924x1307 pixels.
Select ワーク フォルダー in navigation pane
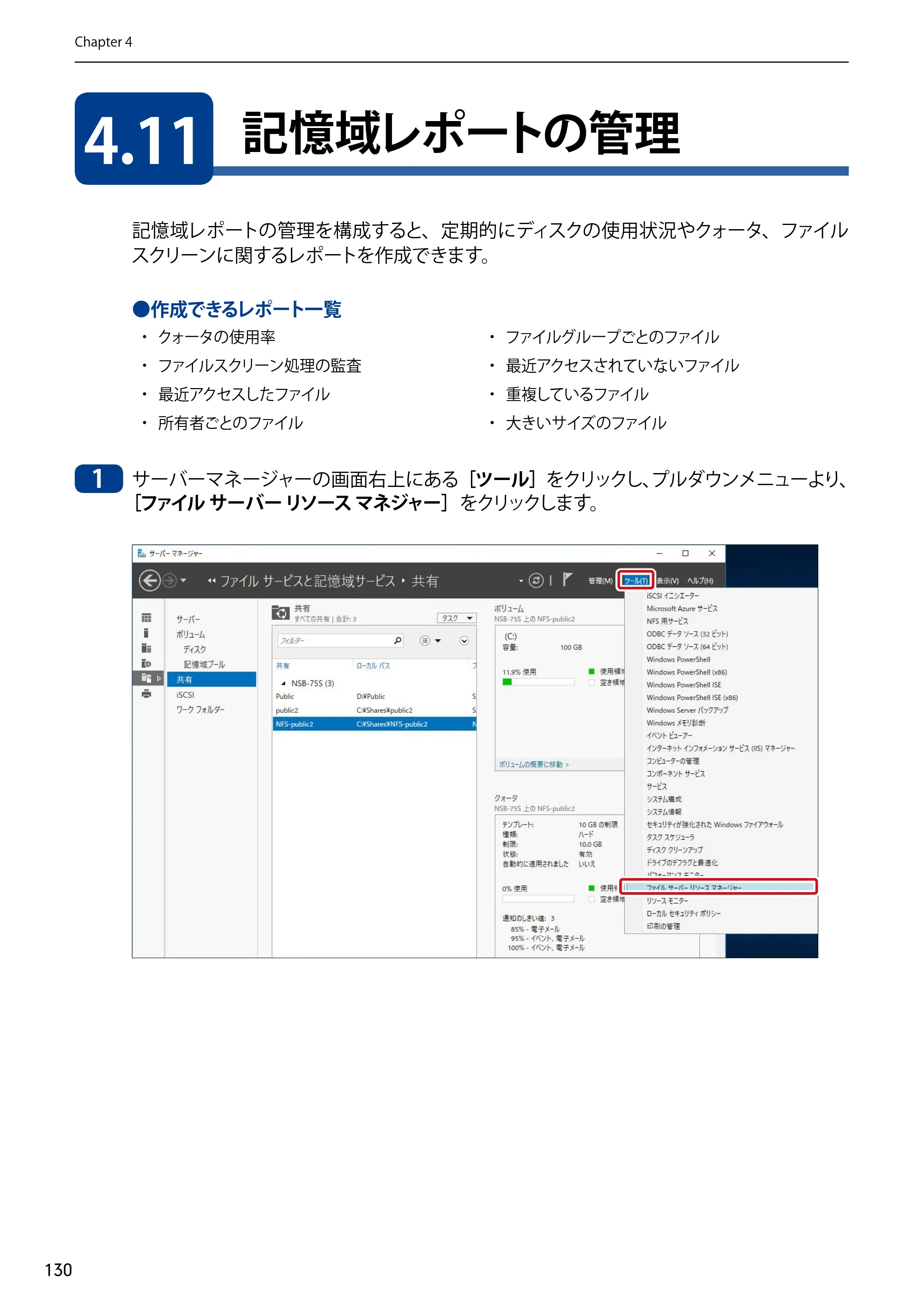pos(200,709)
